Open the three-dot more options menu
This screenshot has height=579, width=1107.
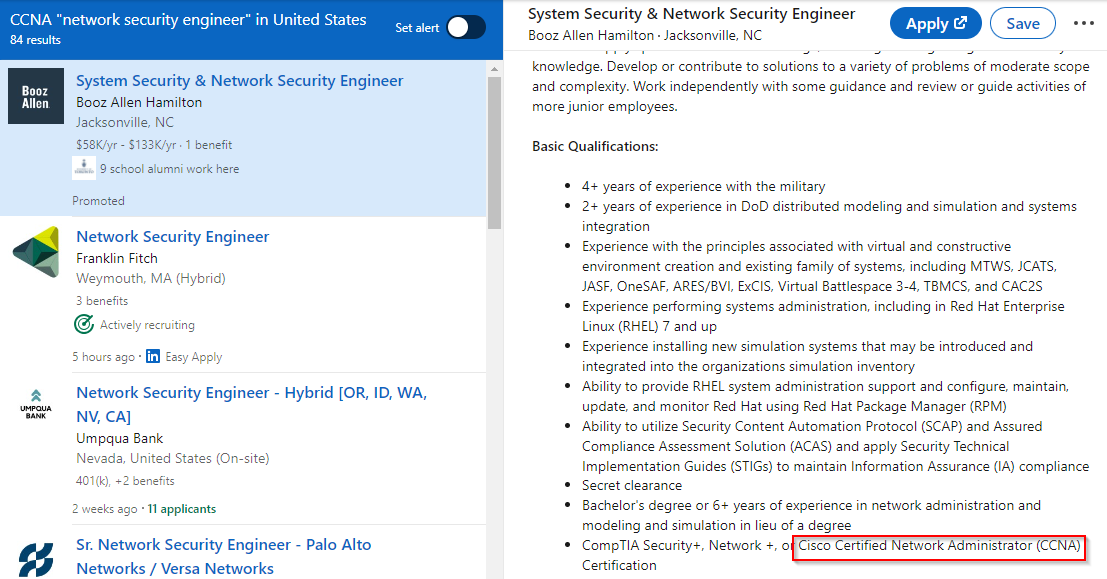point(1083,24)
